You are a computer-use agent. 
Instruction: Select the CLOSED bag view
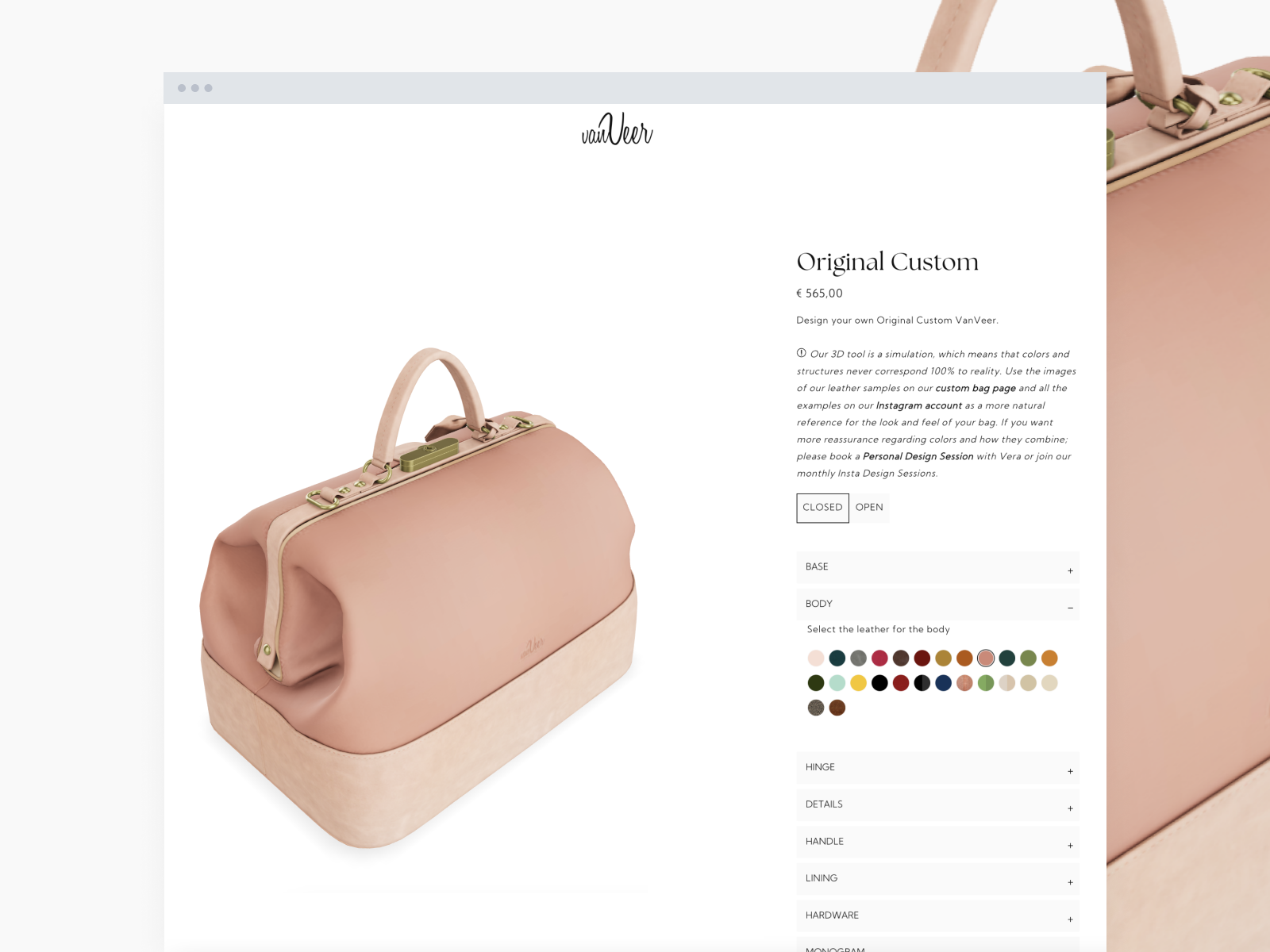(822, 508)
